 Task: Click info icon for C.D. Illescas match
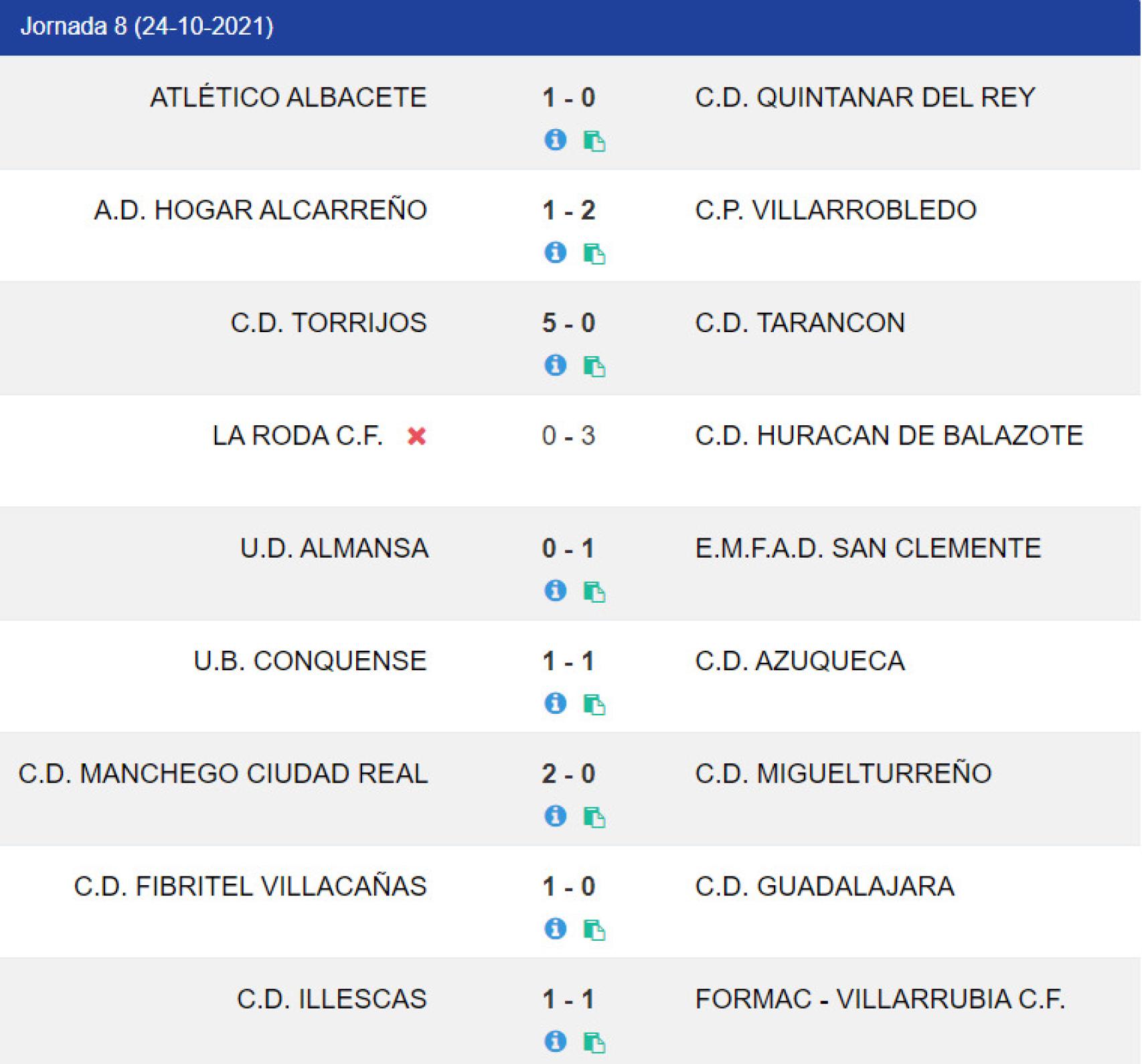[x=555, y=1041]
